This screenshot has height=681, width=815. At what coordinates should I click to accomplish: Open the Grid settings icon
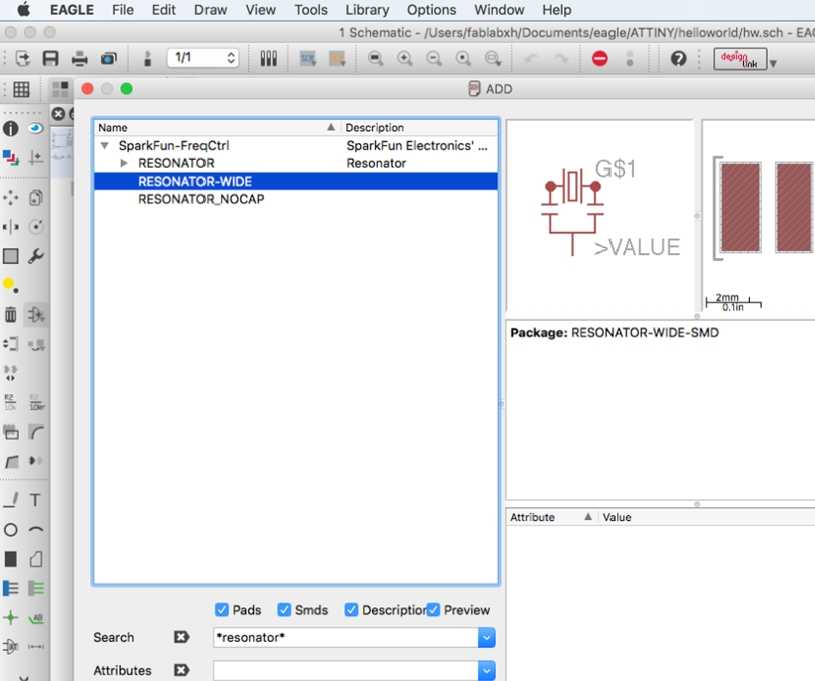[21, 89]
